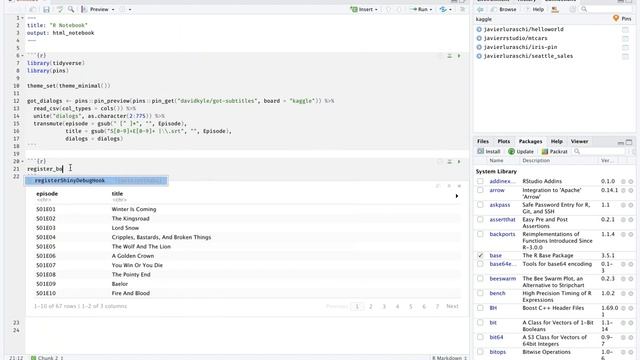Run all chunks above the second chunk
640x360 pixels.
tap(449, 162)
